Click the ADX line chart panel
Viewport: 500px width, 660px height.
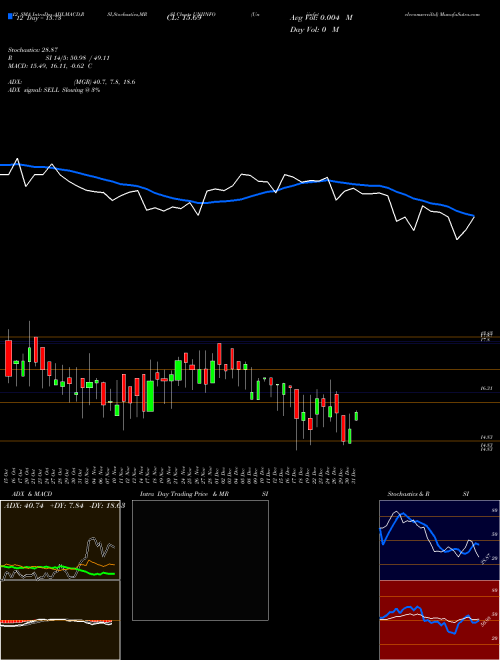coord(60,540)
